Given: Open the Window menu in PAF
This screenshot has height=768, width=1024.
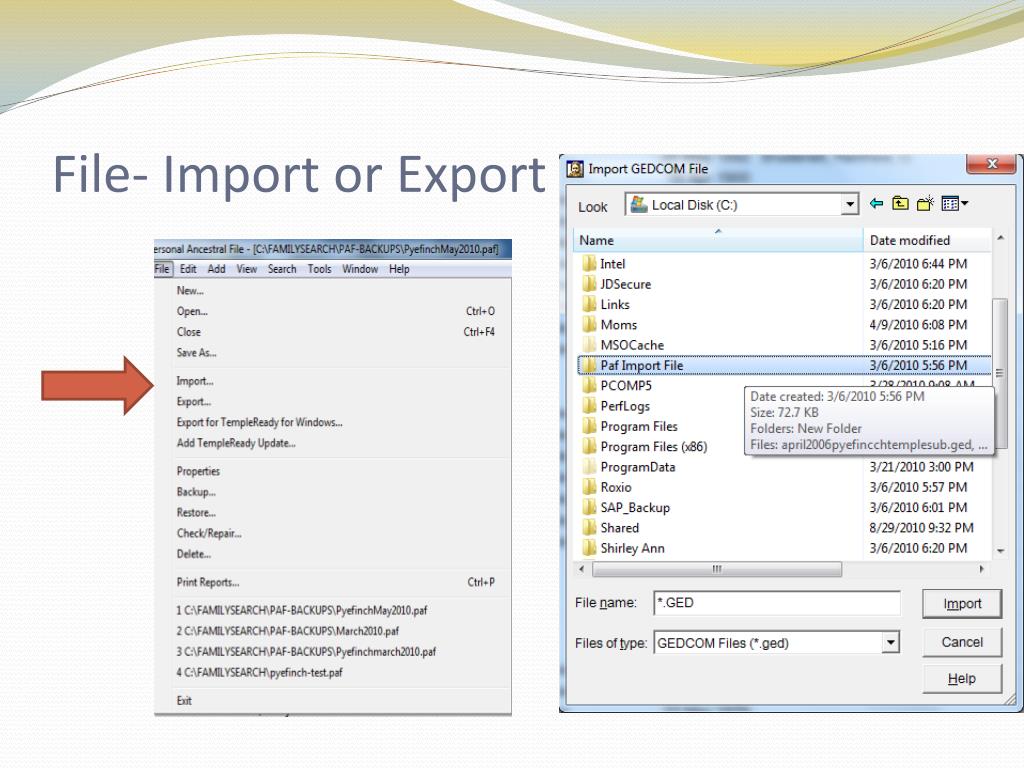Looking at the screenshot, I should pos(360,269).
